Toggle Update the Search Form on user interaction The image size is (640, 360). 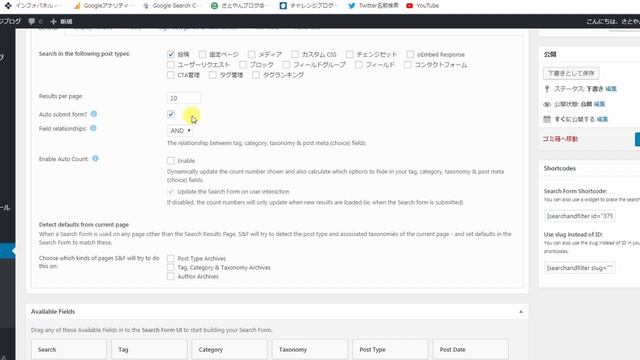tap(171, 191)
